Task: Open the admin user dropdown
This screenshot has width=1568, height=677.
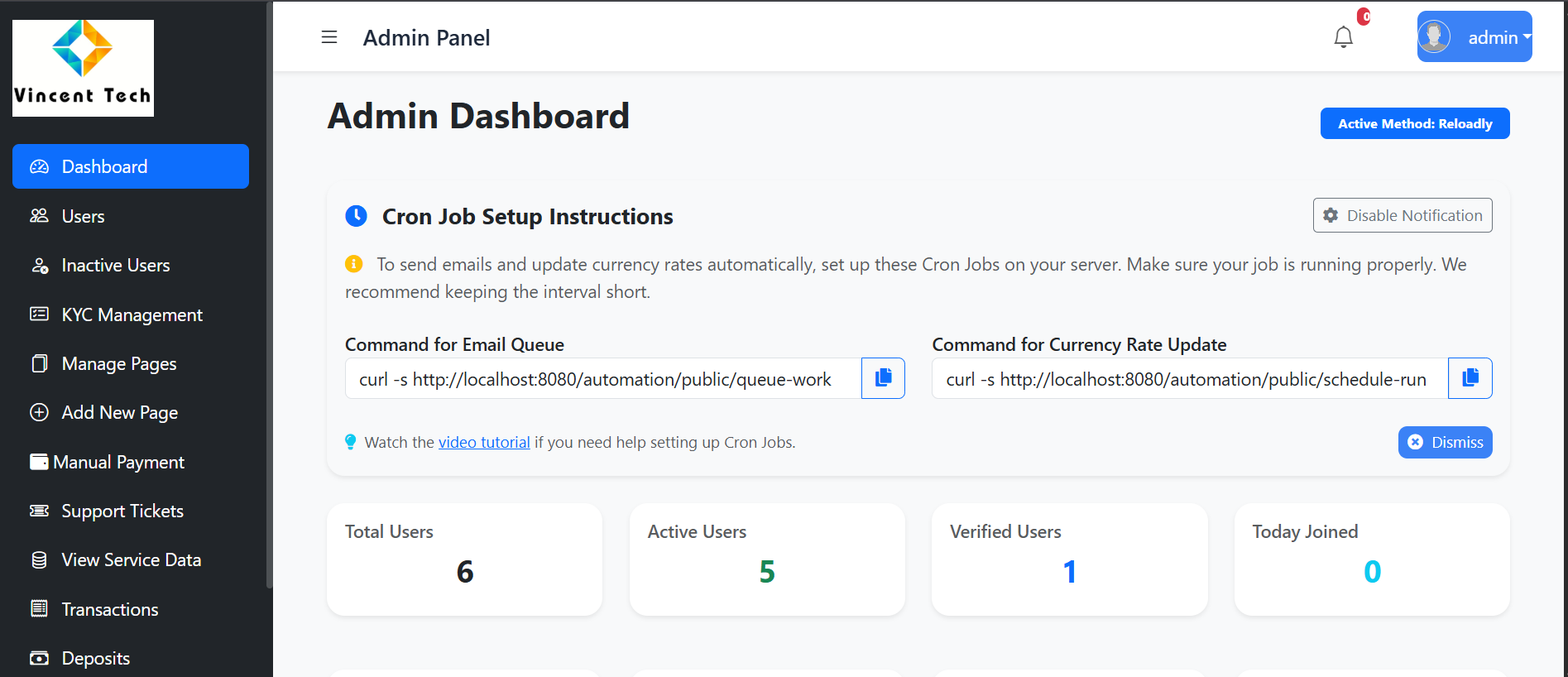Action: click(1474, 37)
